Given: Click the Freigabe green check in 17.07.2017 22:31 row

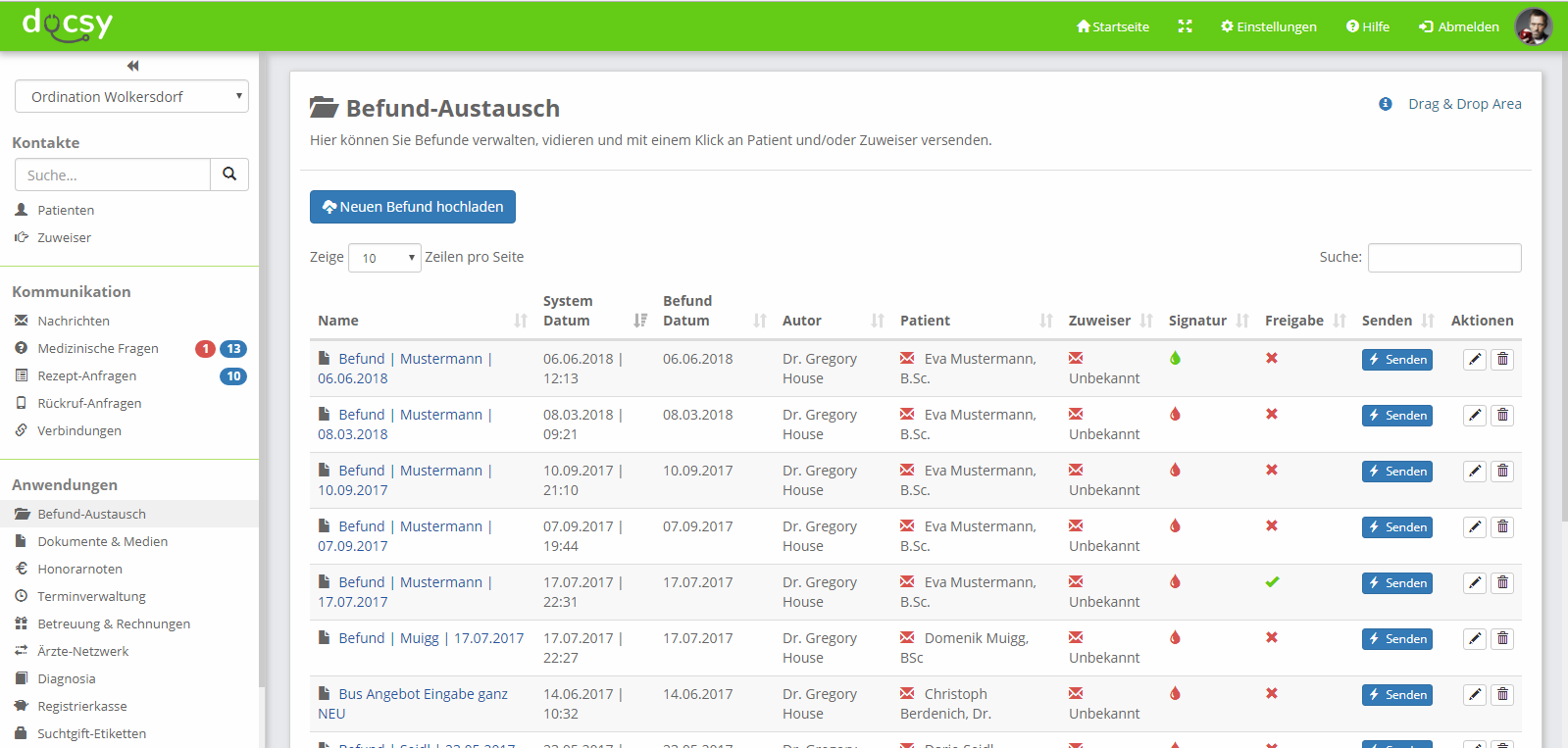Looking at the screenshot, I should [x=1272, y=581].
